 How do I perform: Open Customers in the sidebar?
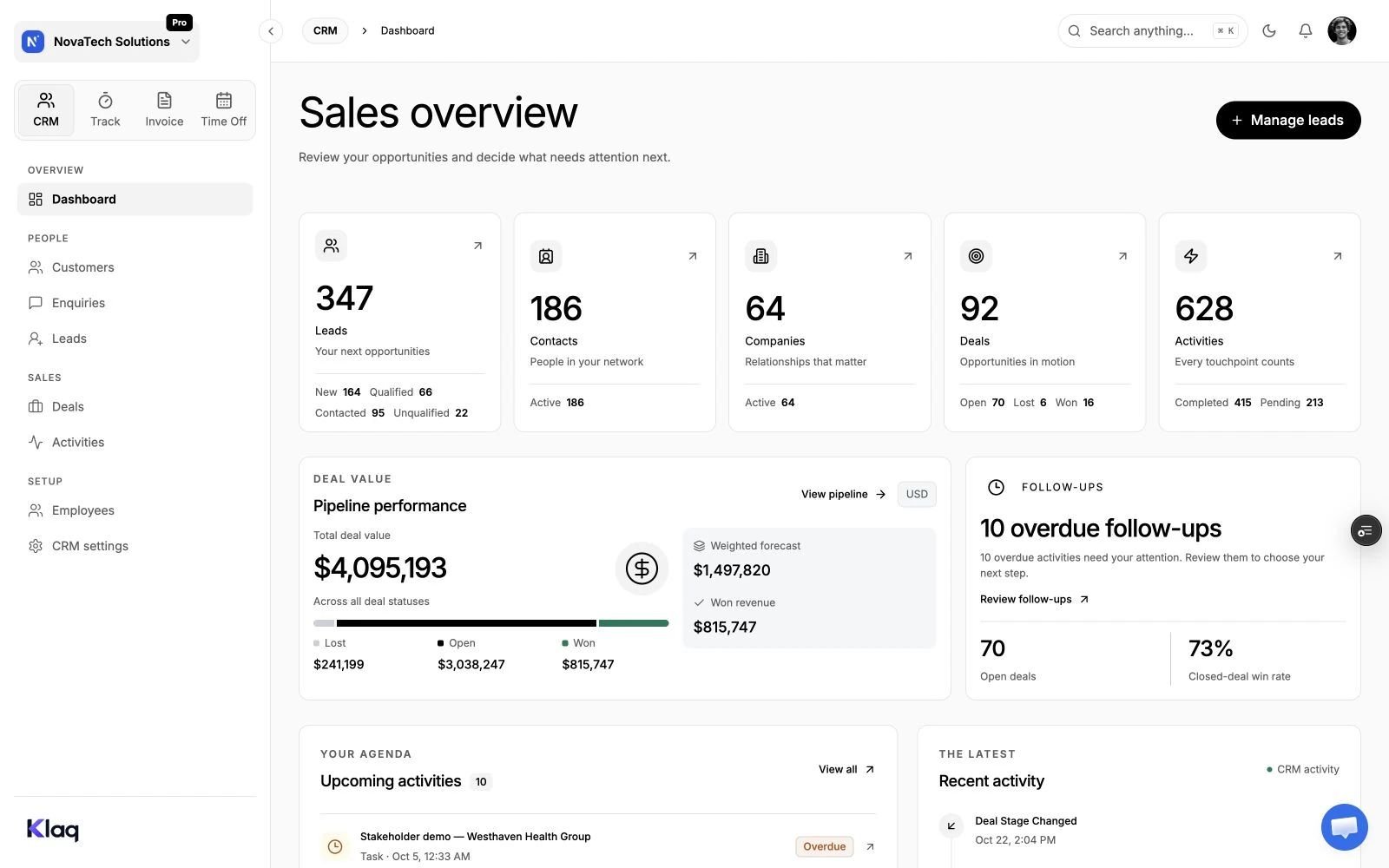point(135,267)
